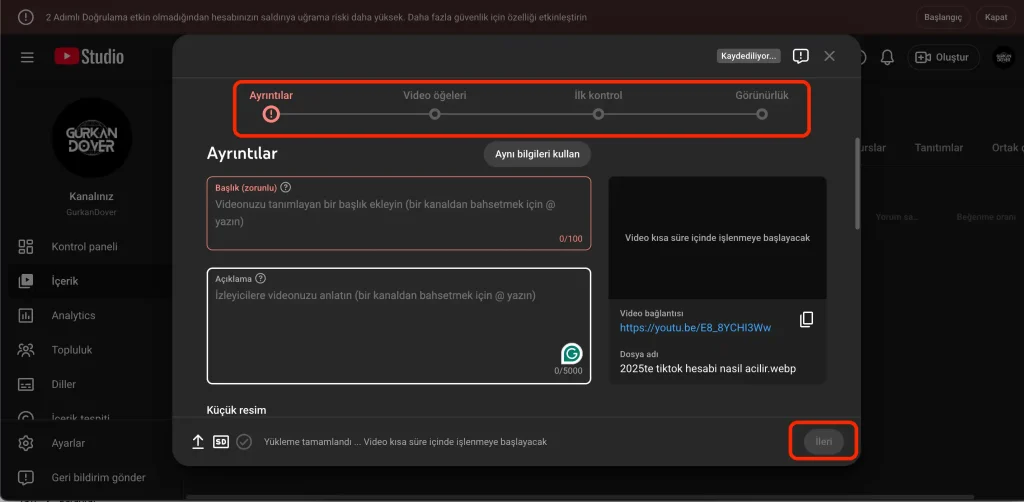The height and width of the screenshot is (502, 1024).
Task: Open the notifications bell
Action: click(x=887, y=57)
